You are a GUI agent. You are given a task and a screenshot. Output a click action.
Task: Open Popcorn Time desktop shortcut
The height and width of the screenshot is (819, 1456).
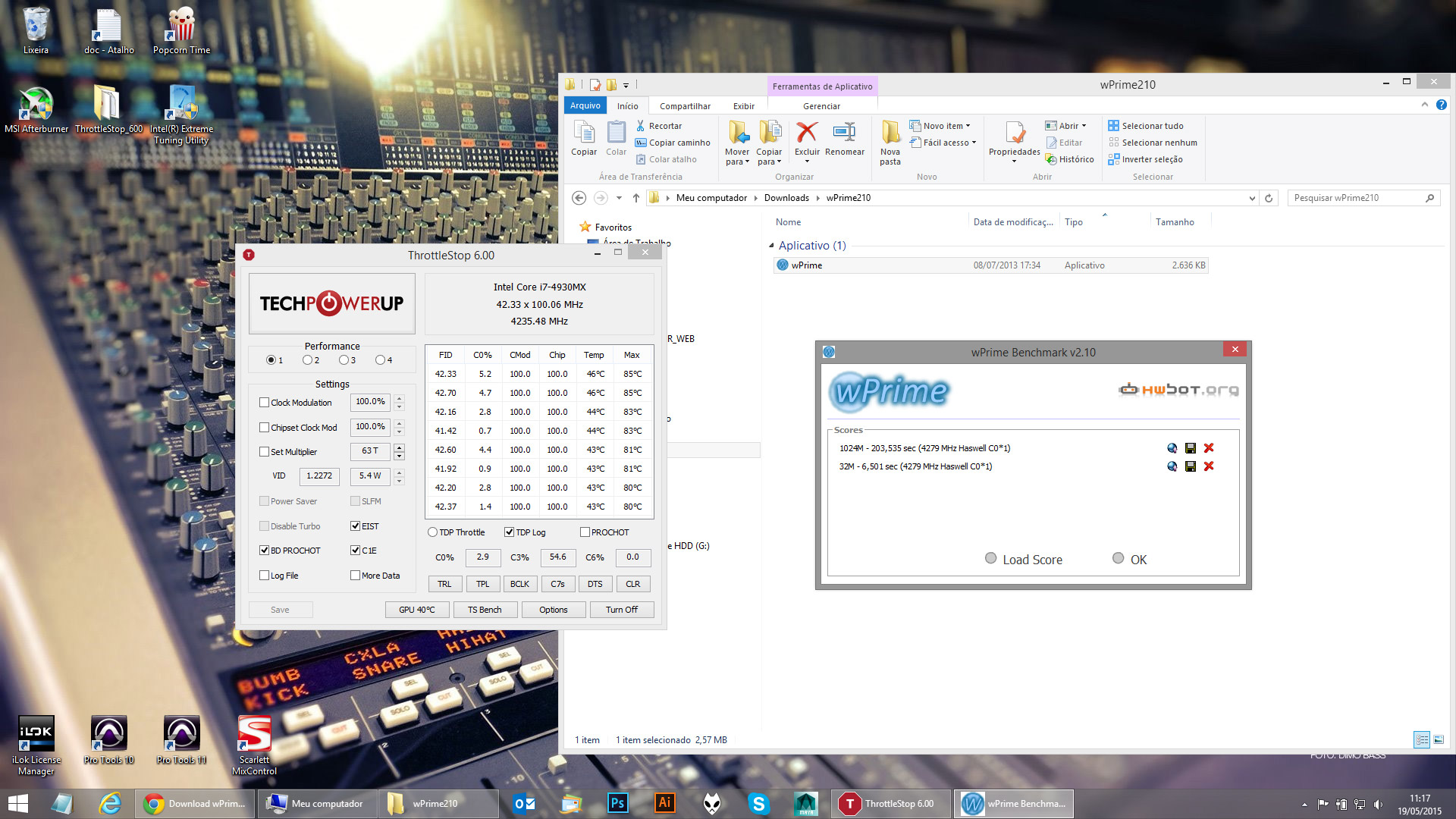click(181, 30)
